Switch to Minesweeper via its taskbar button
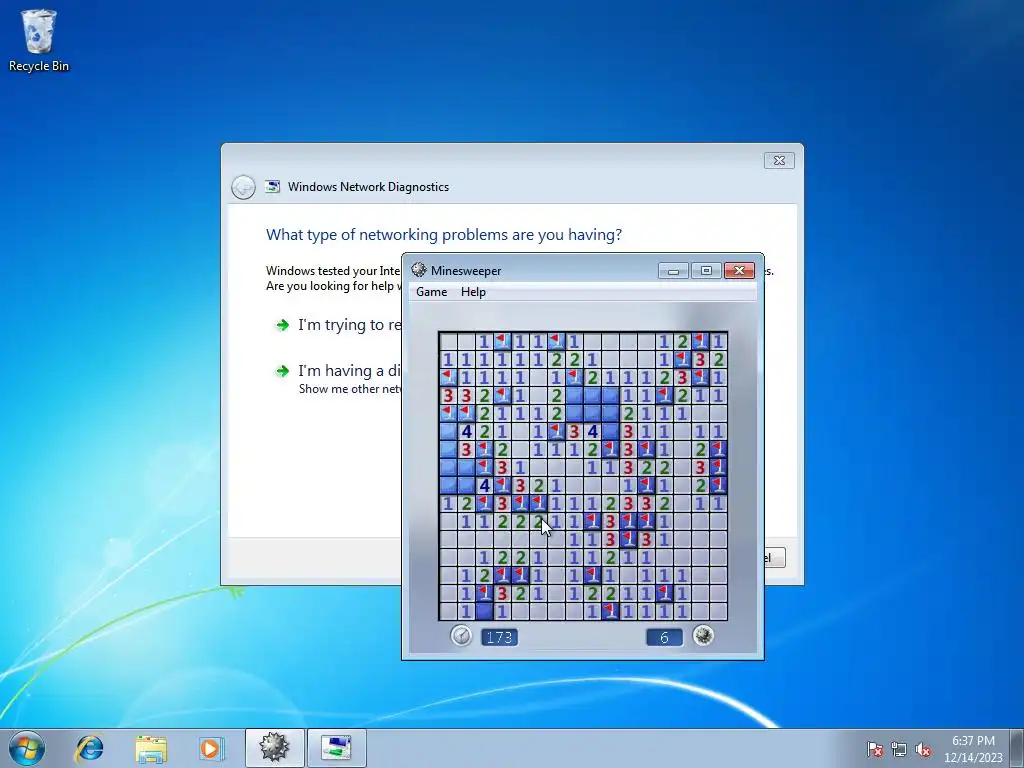Image resolution: width=1024 pixels, height=768 pixels. (x=274, y=748)
